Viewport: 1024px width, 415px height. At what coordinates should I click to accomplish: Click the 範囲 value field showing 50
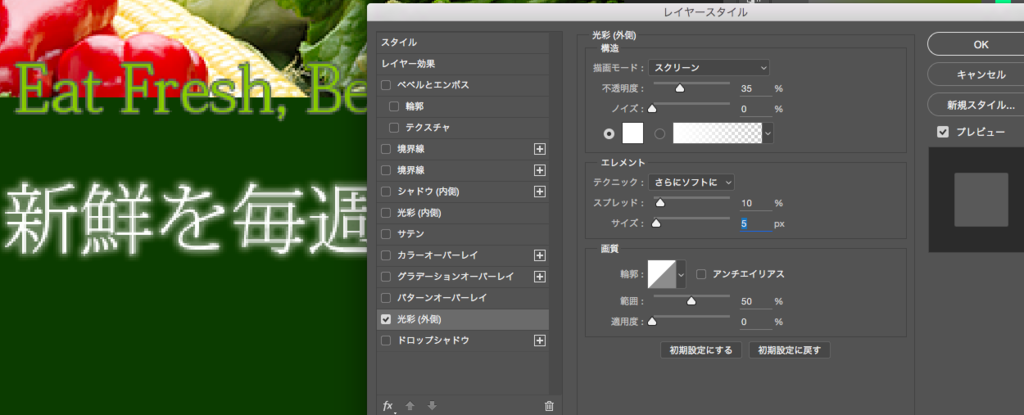click(x=756, y=302)
